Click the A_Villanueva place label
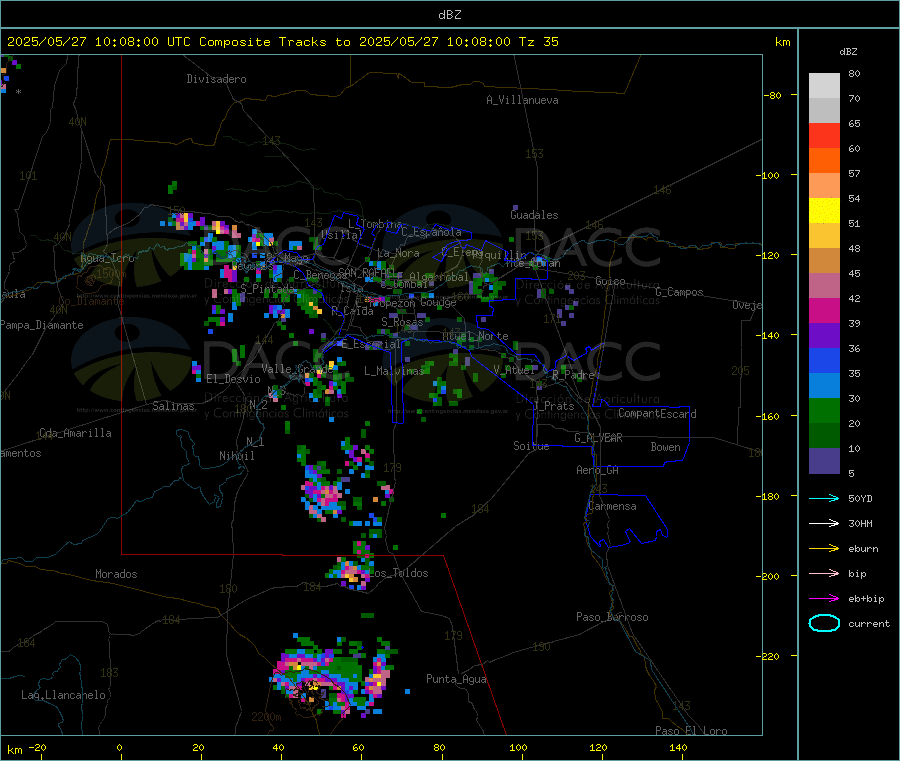 pos(522,100)
